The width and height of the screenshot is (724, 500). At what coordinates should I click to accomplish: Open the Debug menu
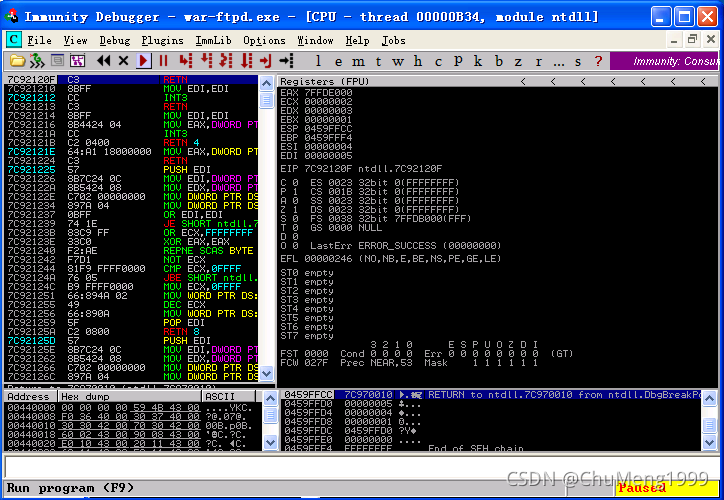(115, 41)
